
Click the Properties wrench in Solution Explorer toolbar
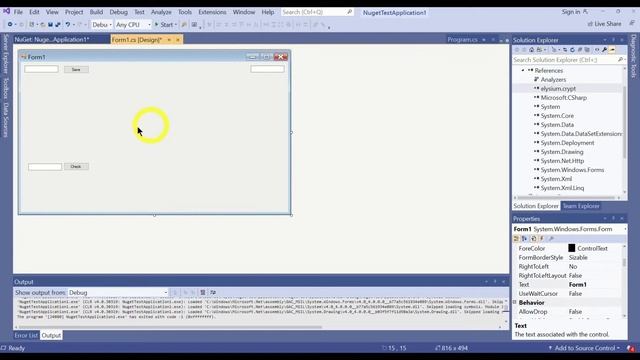pos(604,50)
